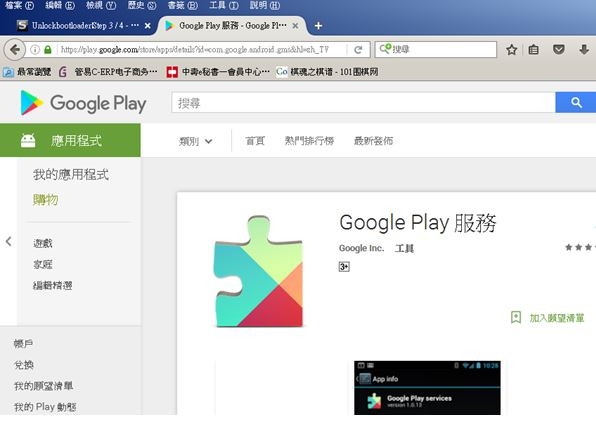Click the green padlock security icon
This screenshot has height=426, width=596.
click(48, 49)
